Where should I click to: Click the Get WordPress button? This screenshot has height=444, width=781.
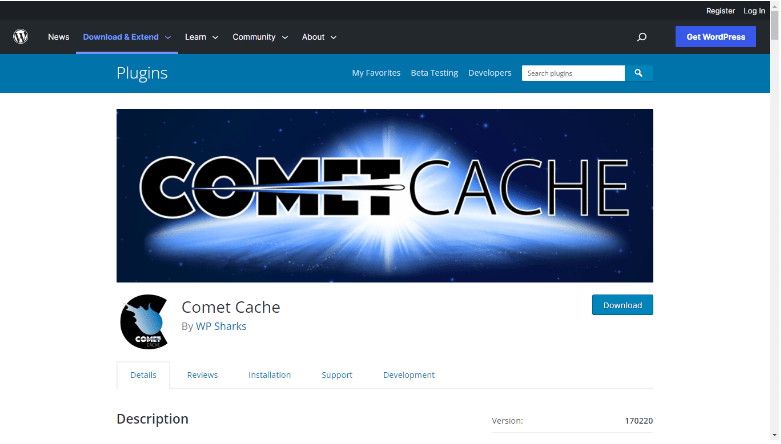[x=715, y=37]
